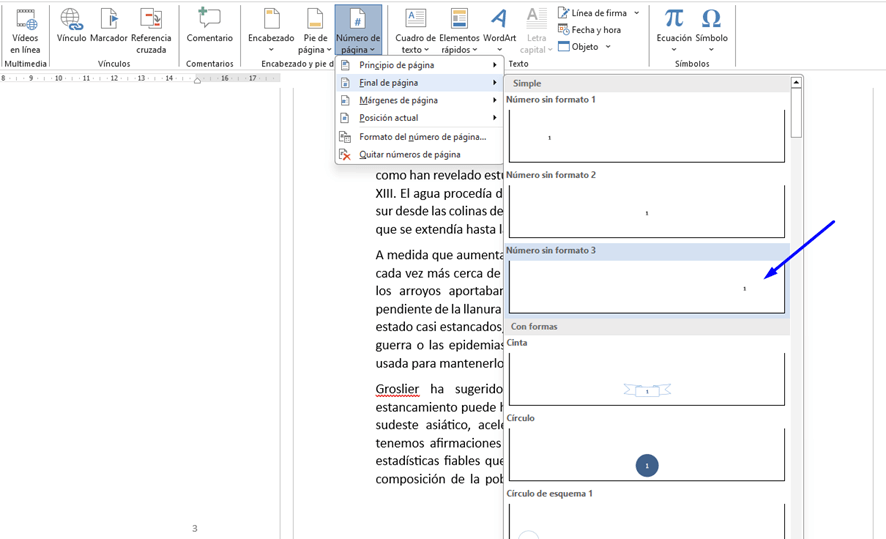886x539 pixels.
Task: Select Quitar números de página
Action: point(409,155)
